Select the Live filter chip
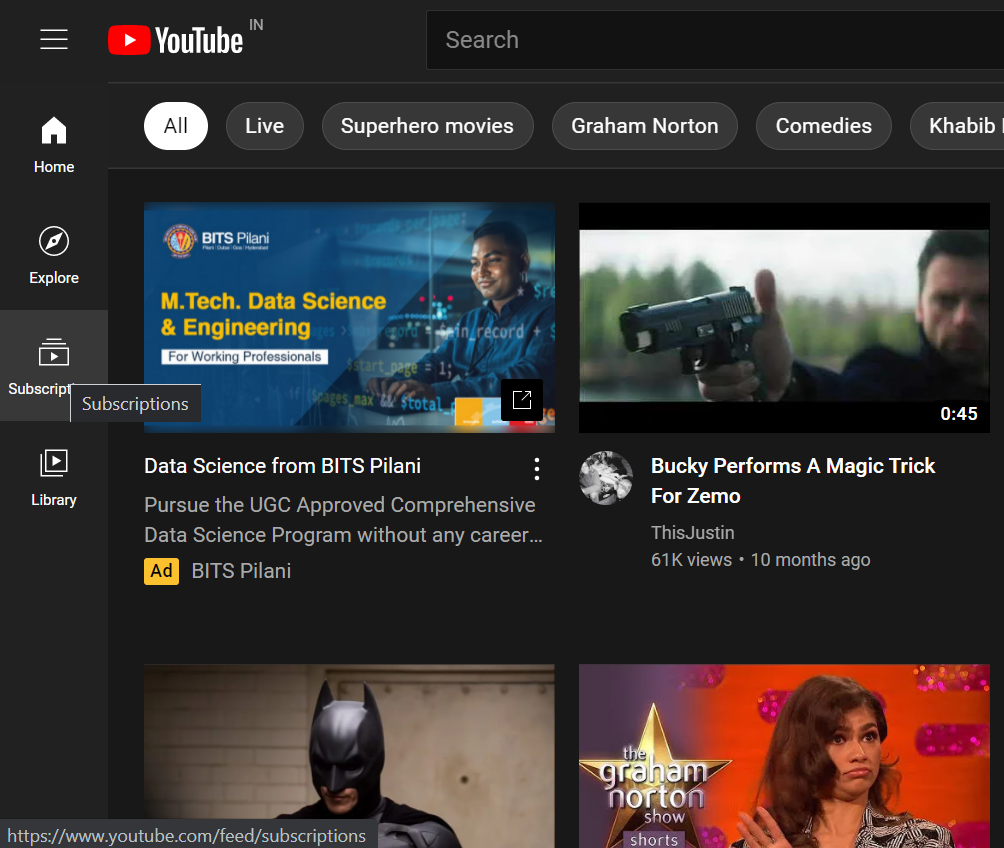1004x848 pixels. tap(264, 126)
